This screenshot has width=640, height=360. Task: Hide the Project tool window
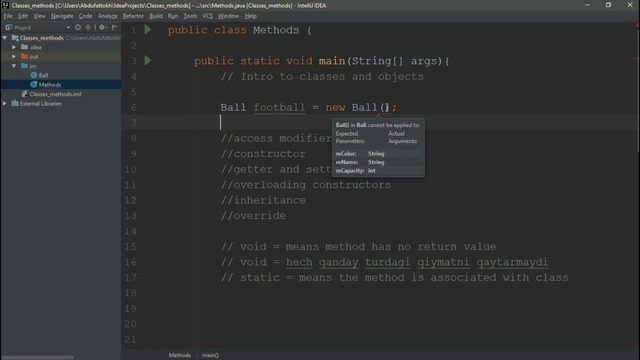click(115, 27)
